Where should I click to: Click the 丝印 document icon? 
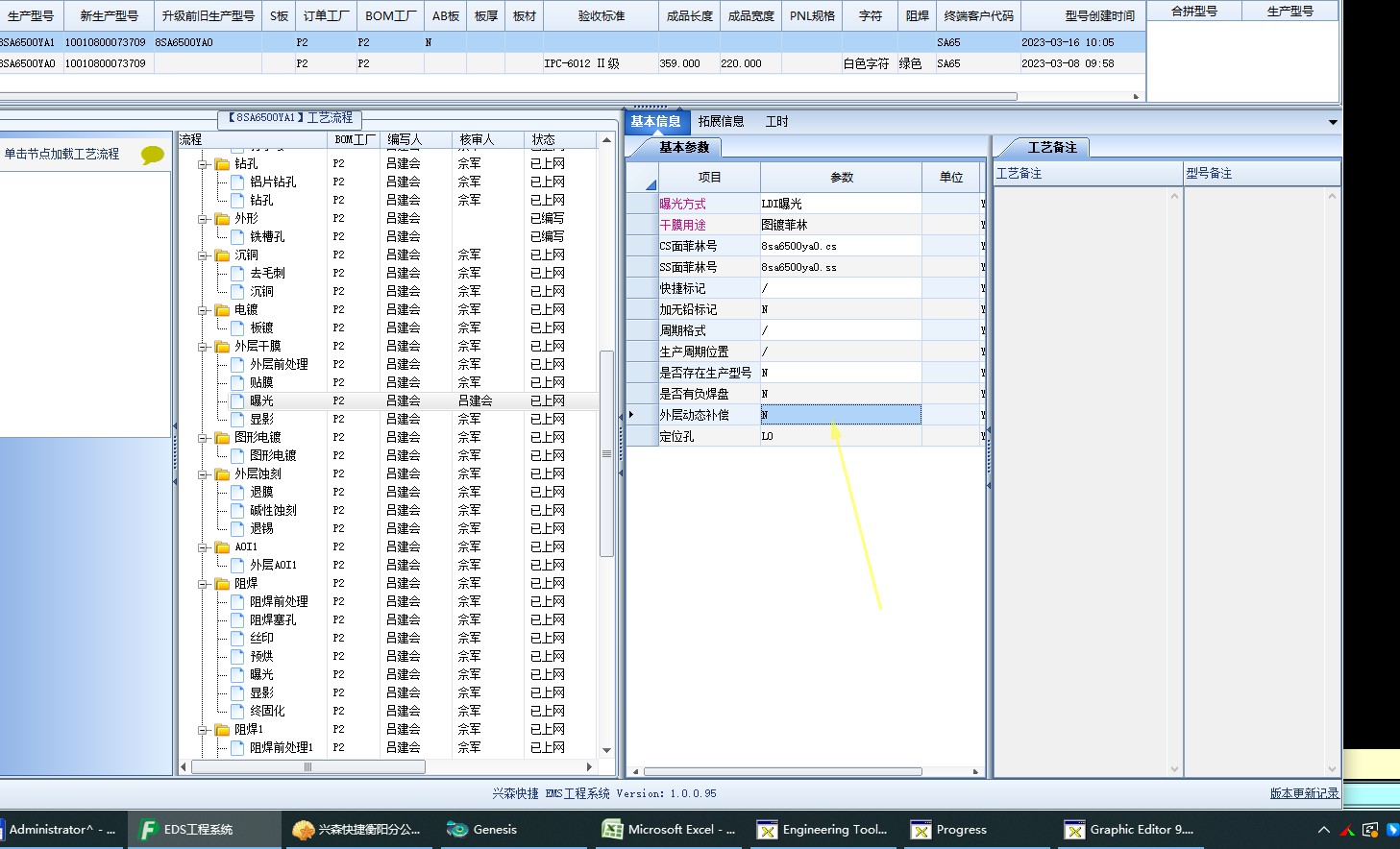point(237,638)
